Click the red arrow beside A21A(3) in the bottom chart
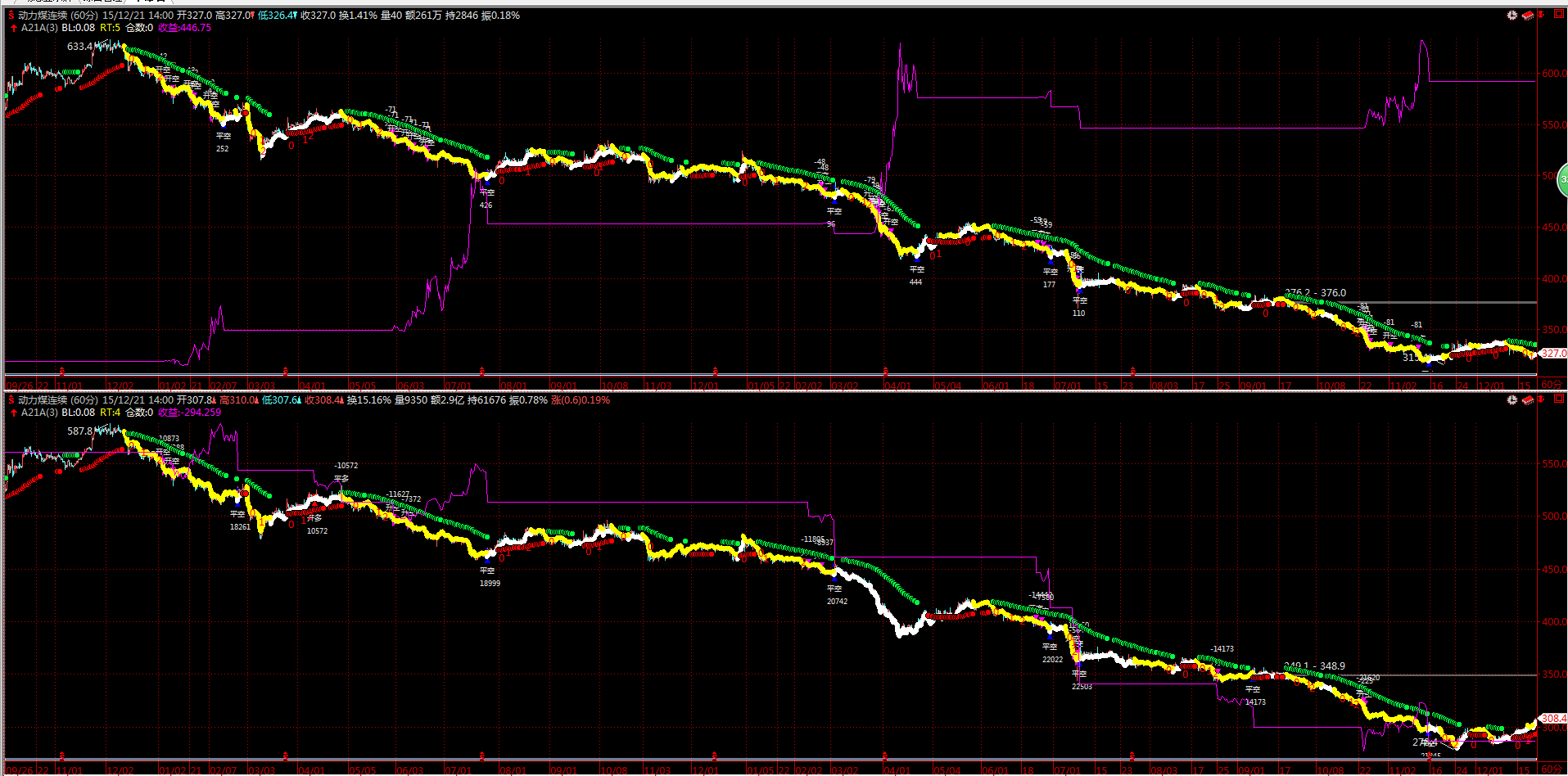 click(x=13, y=413)
